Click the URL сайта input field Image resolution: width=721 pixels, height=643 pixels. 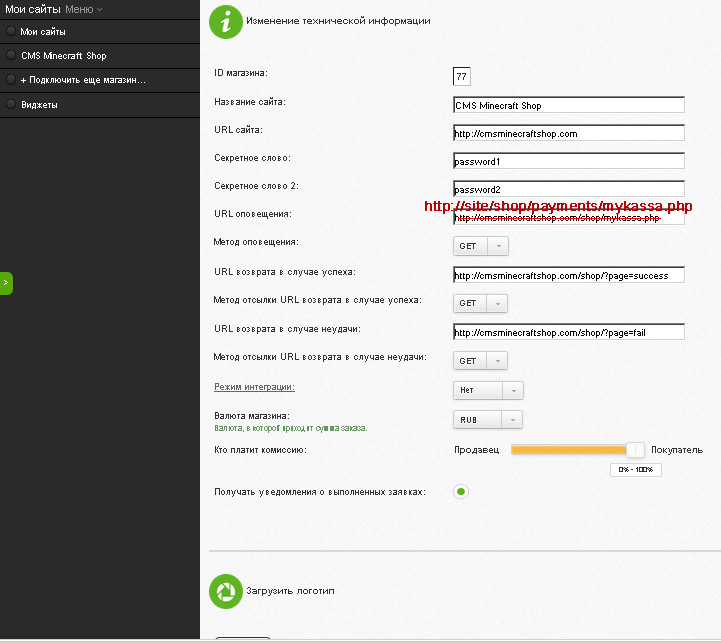click(x=568, y=133)
